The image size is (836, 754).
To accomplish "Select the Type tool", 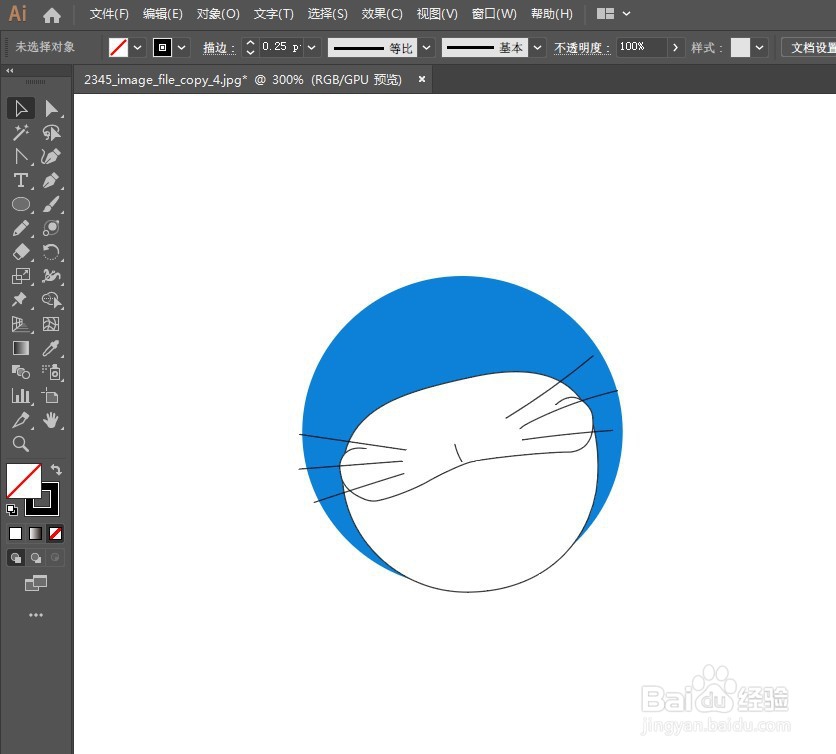I will (x=21, y=180).
